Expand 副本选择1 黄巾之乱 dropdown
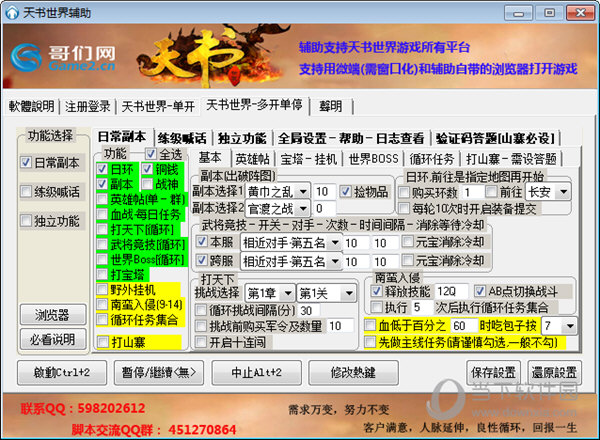600x440 pixels. tap(303, 191)
